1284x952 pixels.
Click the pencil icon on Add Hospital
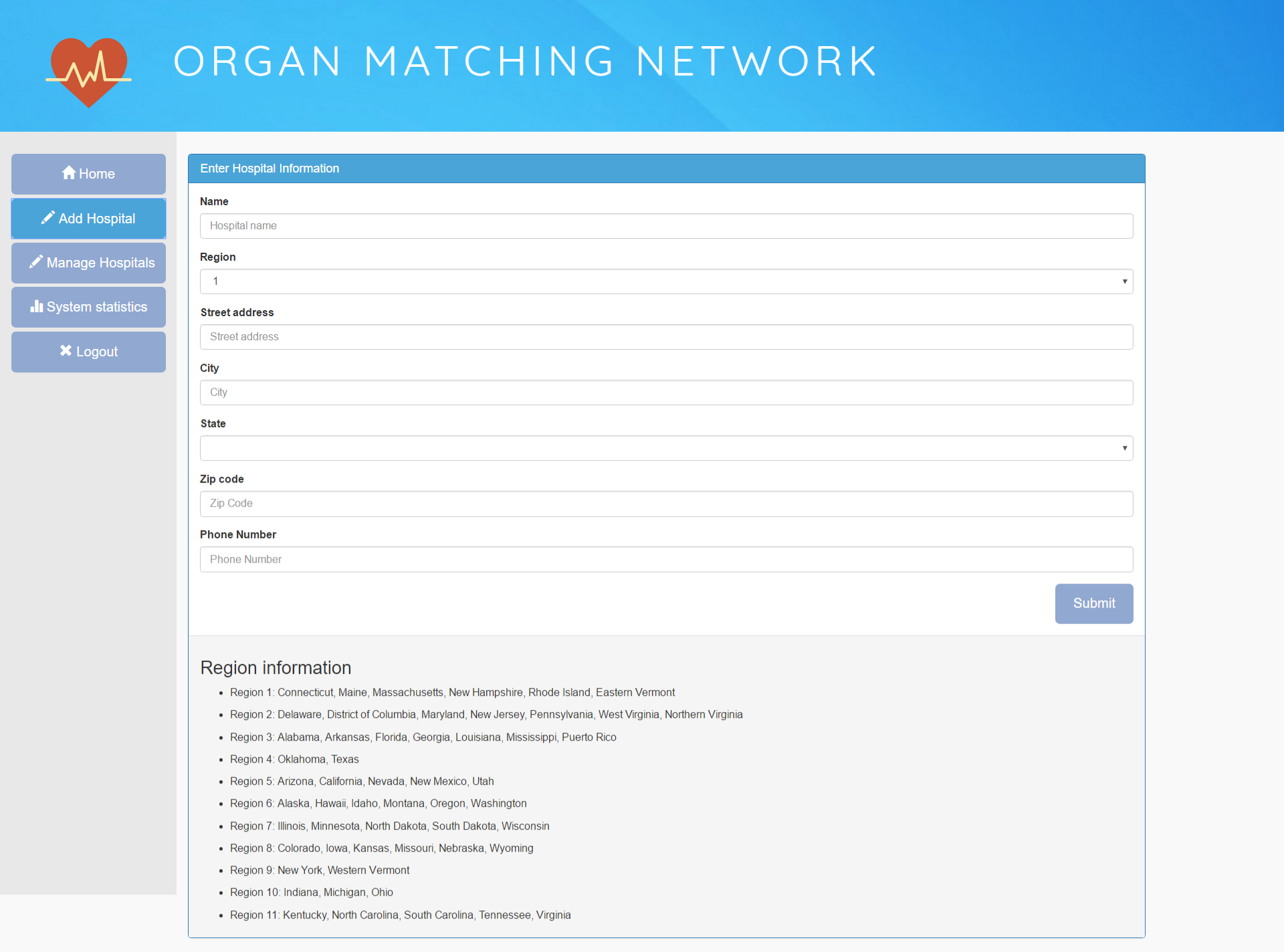tap(47, 218)
